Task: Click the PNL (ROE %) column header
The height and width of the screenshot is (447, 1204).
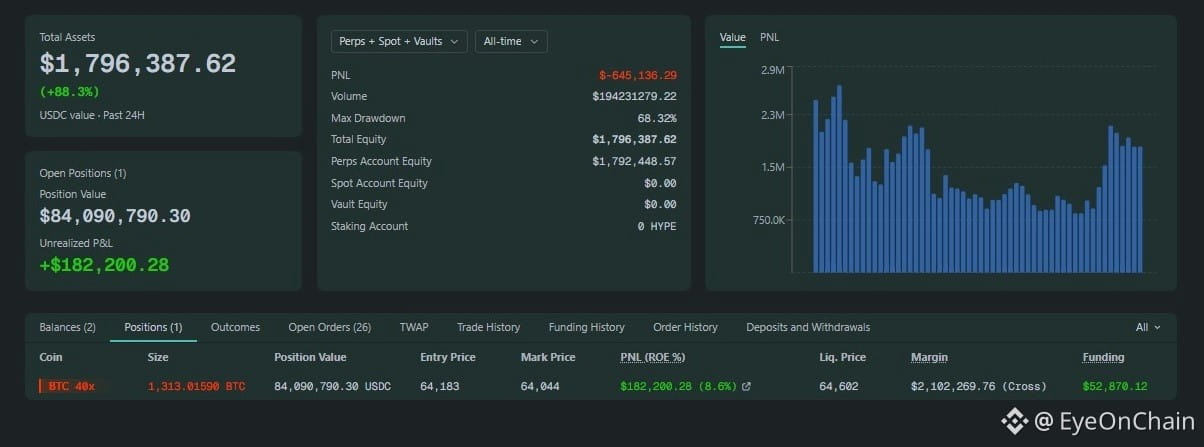Action: point(652,357)
